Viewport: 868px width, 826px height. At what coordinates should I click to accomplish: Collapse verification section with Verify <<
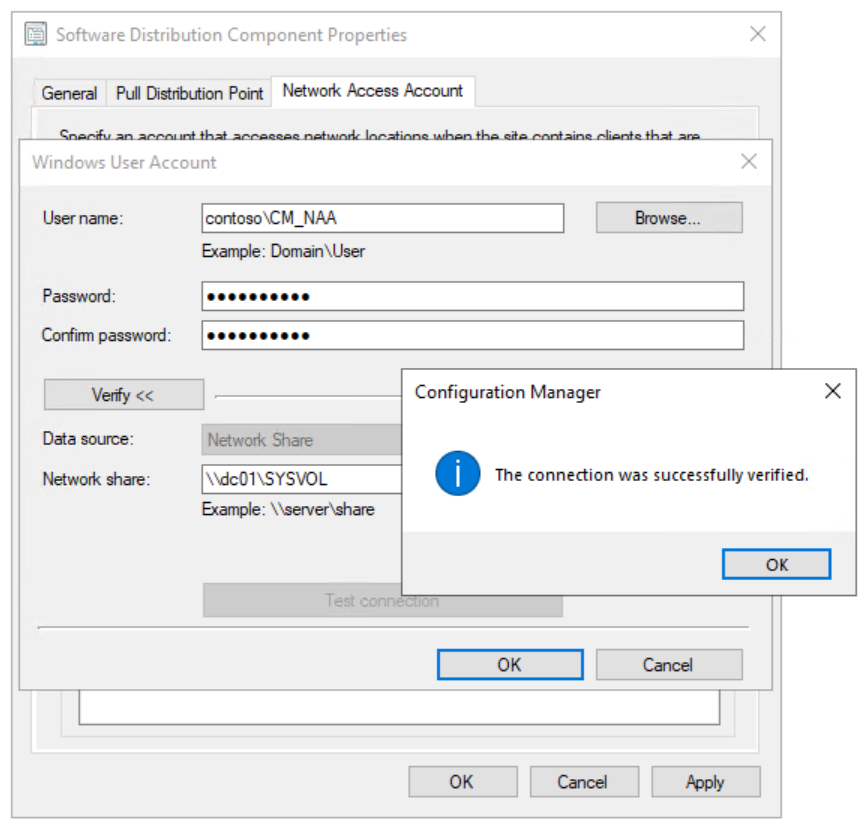pyautogui.click(x=123, y=395)
